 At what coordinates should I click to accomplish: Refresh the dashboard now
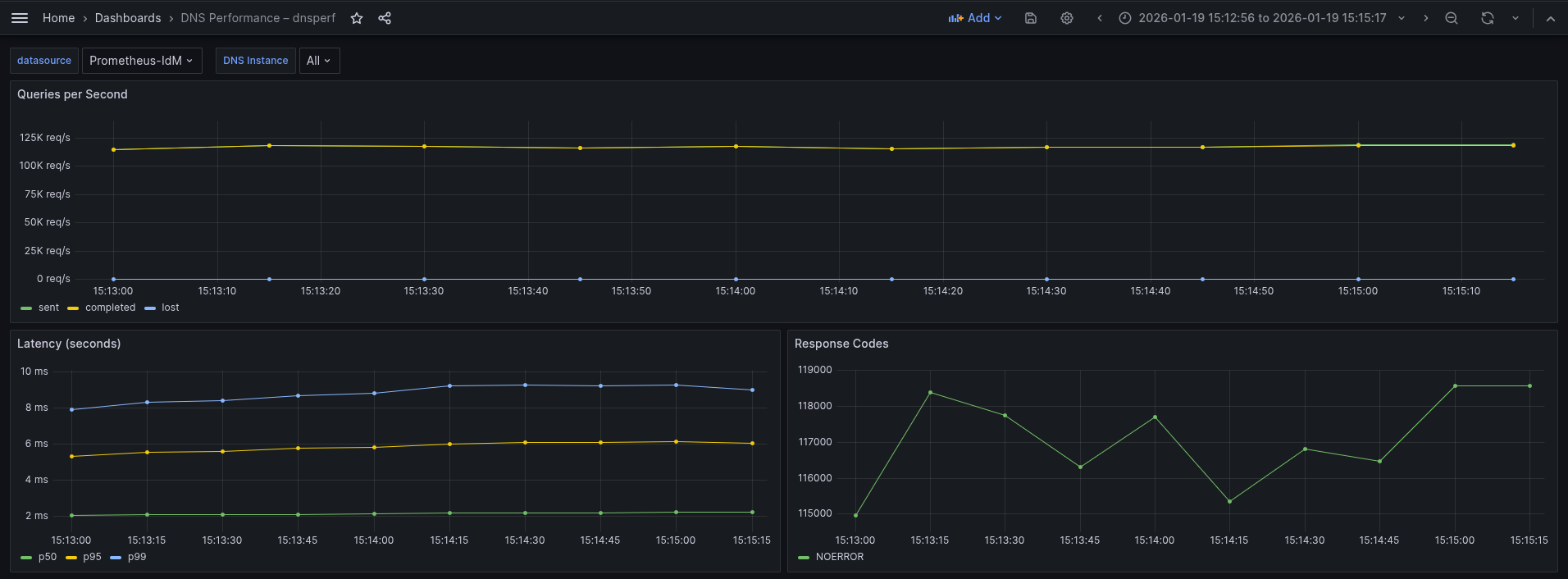[1488, 18]
